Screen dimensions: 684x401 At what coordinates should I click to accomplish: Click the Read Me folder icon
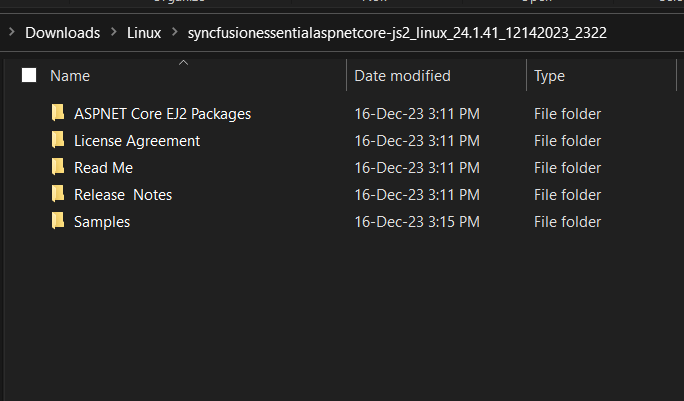58,167
